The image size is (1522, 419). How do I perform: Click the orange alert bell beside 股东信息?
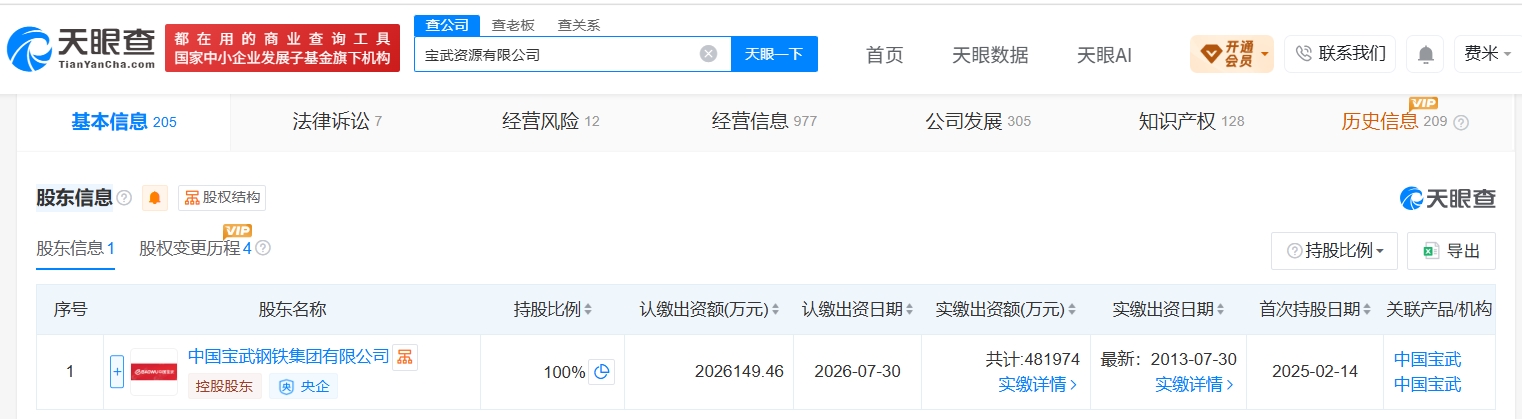tap(155, 198)
